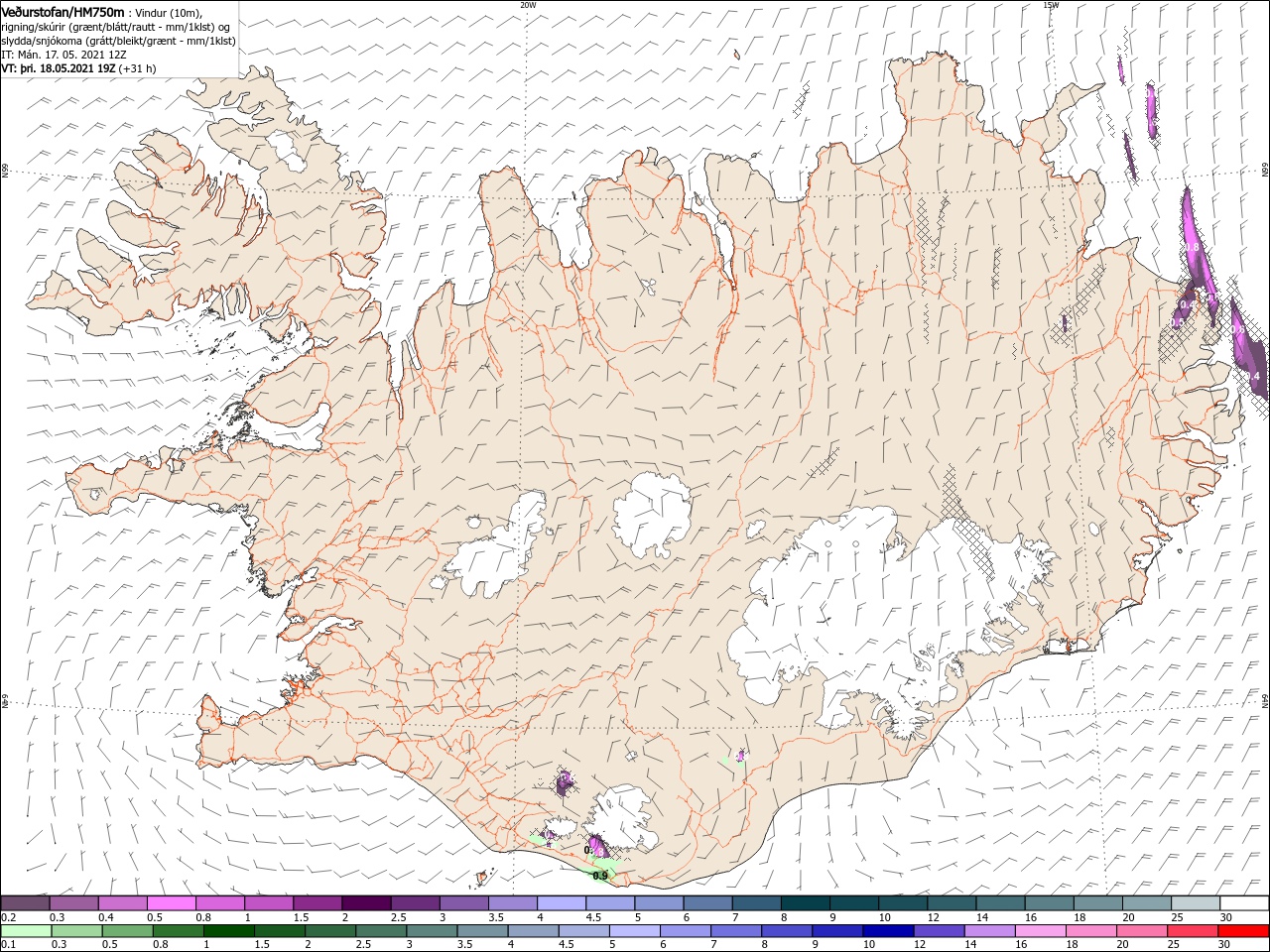The width and height of the screenshot is (1270, 952).
Task: Select the dark navy 10 rain legend swatch
Action: [x=887, y=931]
